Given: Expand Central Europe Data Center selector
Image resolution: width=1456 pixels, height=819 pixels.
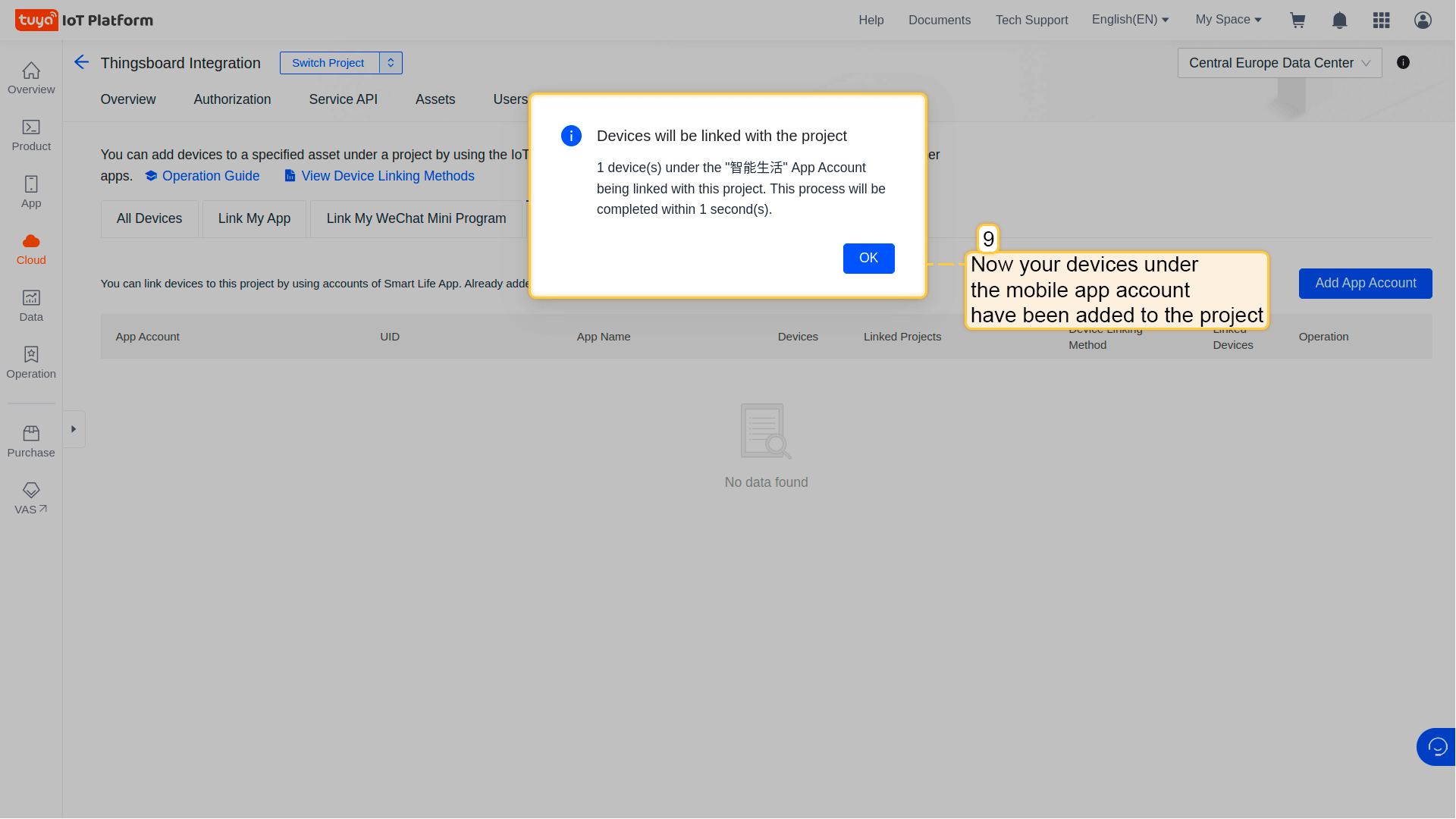Looking at the screenshot, I should (x=1279, y=63).
